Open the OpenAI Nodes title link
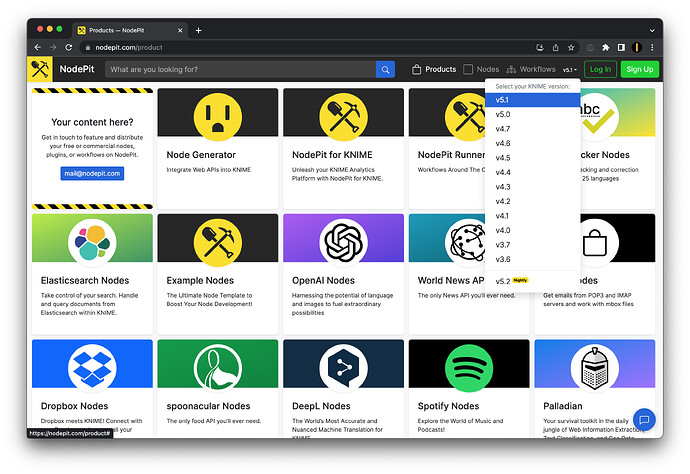This screenshot has height=474, width=690. click(x=323, y=281)
